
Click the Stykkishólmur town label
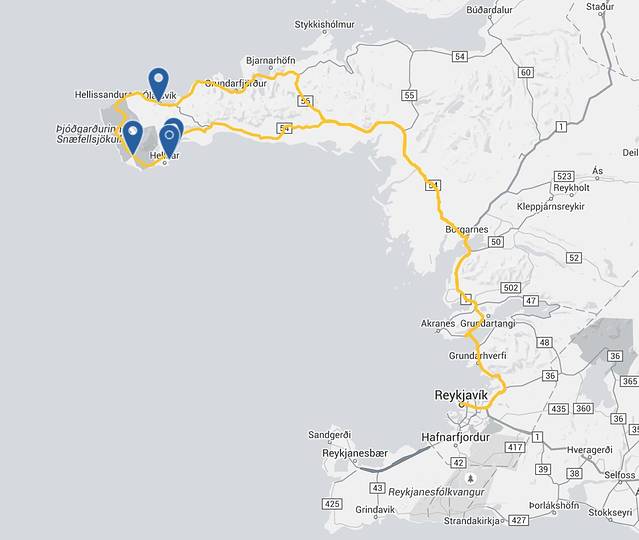(324, 24)
